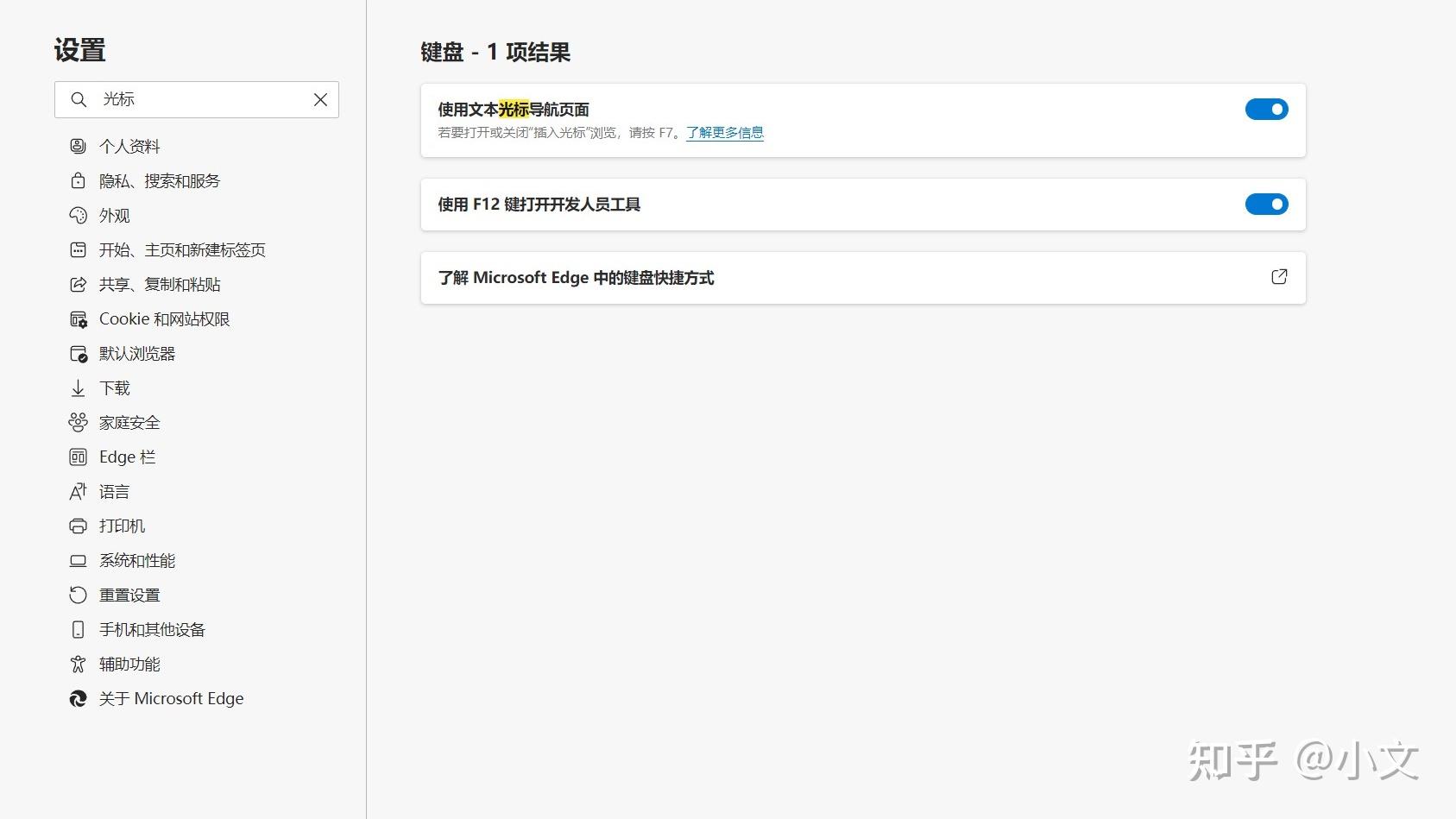Click the 使用 F12 键打开开发人员工具 label

click(x=539, y=205)
